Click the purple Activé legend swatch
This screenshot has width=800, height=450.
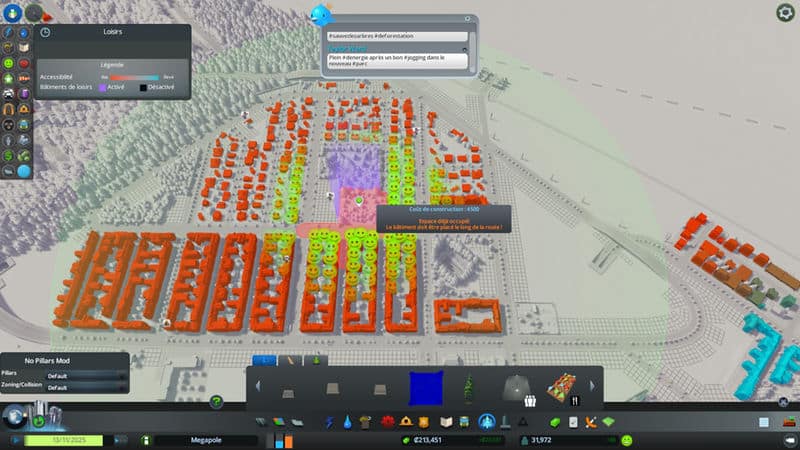pos(103,87)
